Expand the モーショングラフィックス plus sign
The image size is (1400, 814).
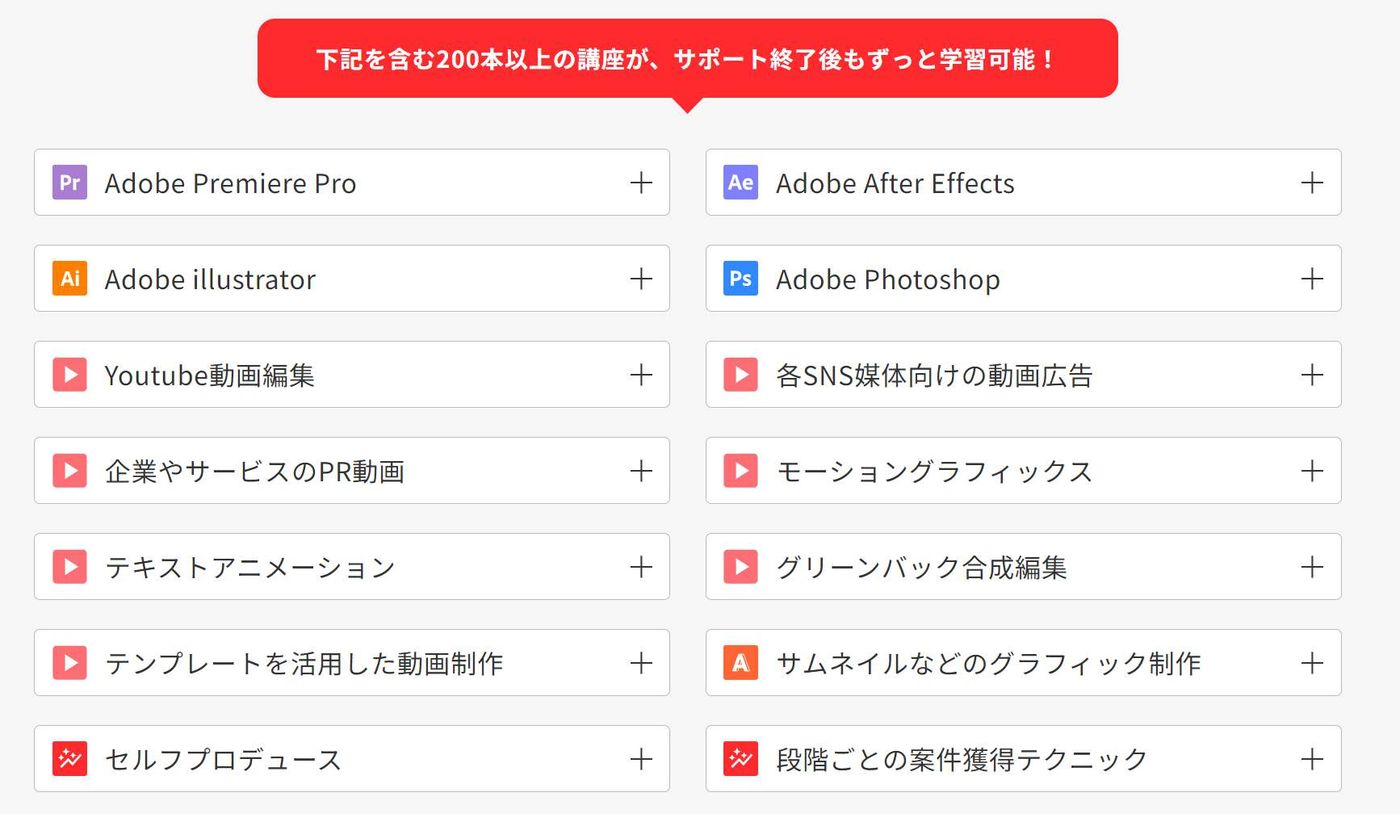(x=1312, y=471)
